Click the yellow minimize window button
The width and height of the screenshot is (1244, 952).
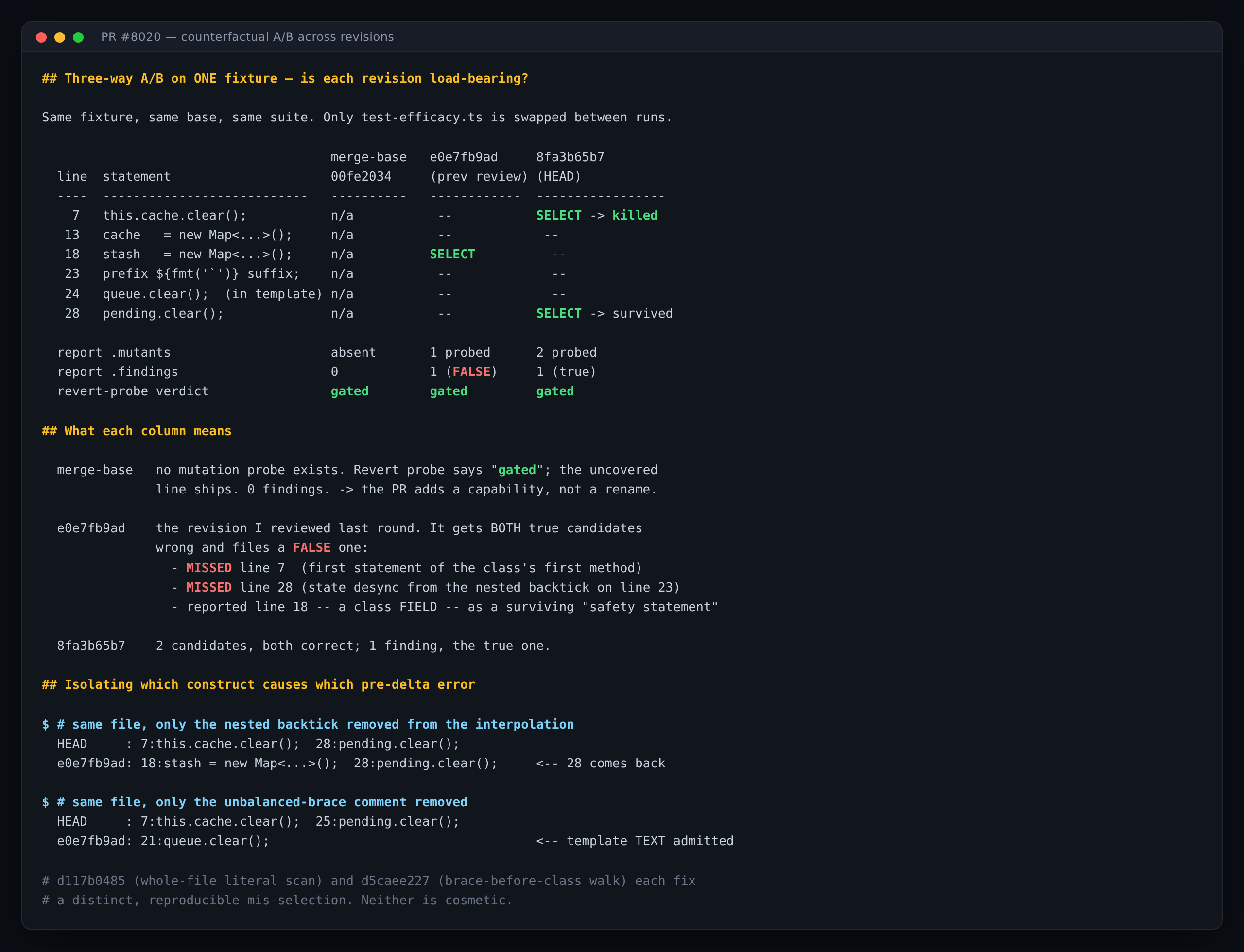click(x=60, y=37)
